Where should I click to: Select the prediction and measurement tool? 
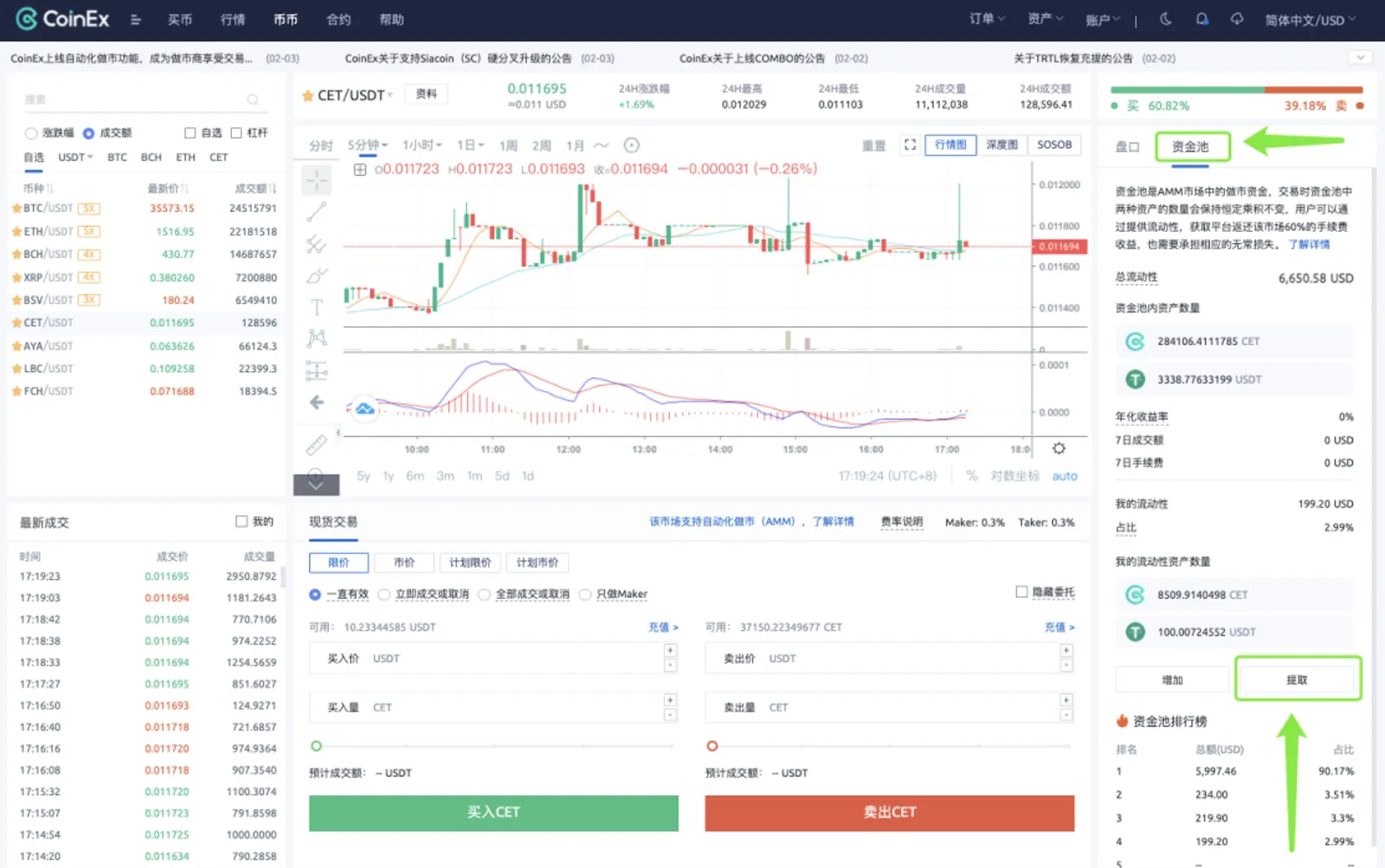(x=316, y=371)
